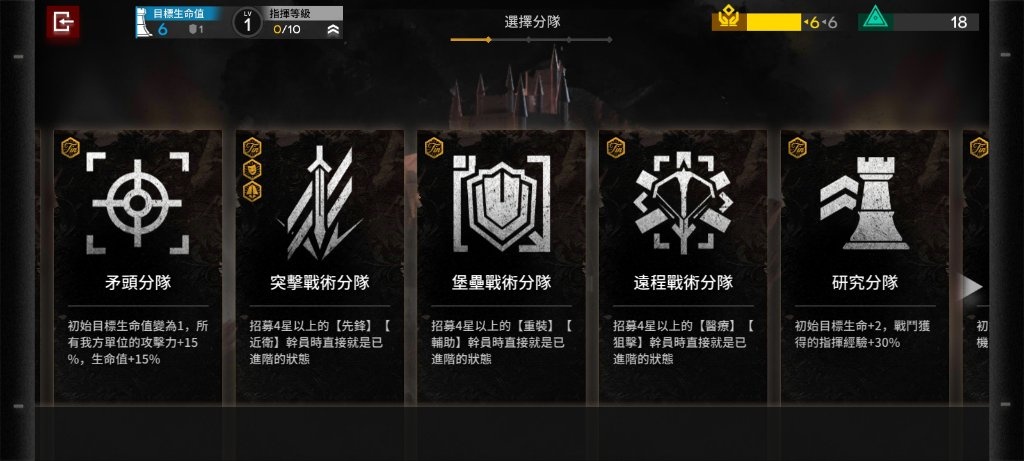Image resolution: width=1024 pixels, height=461 pixels.
Task: Show more squads with right arrow
Action: point(972,287)
